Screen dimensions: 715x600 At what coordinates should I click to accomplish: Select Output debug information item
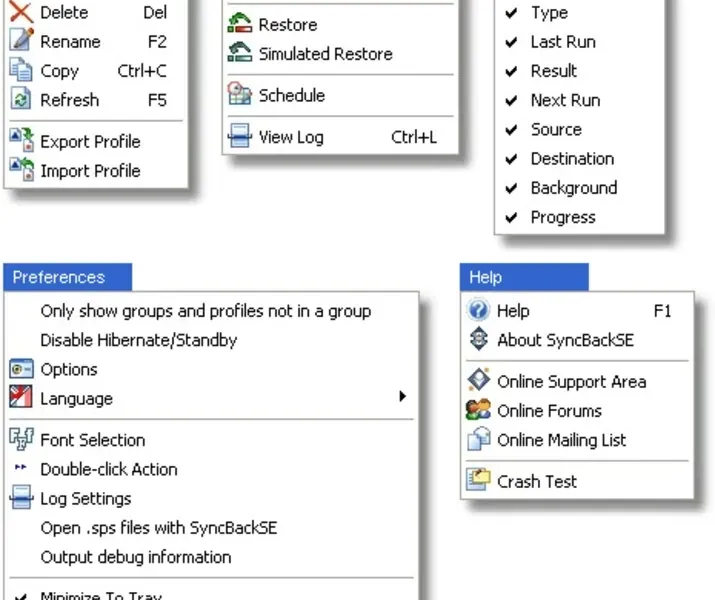click(x=135, y=557)
